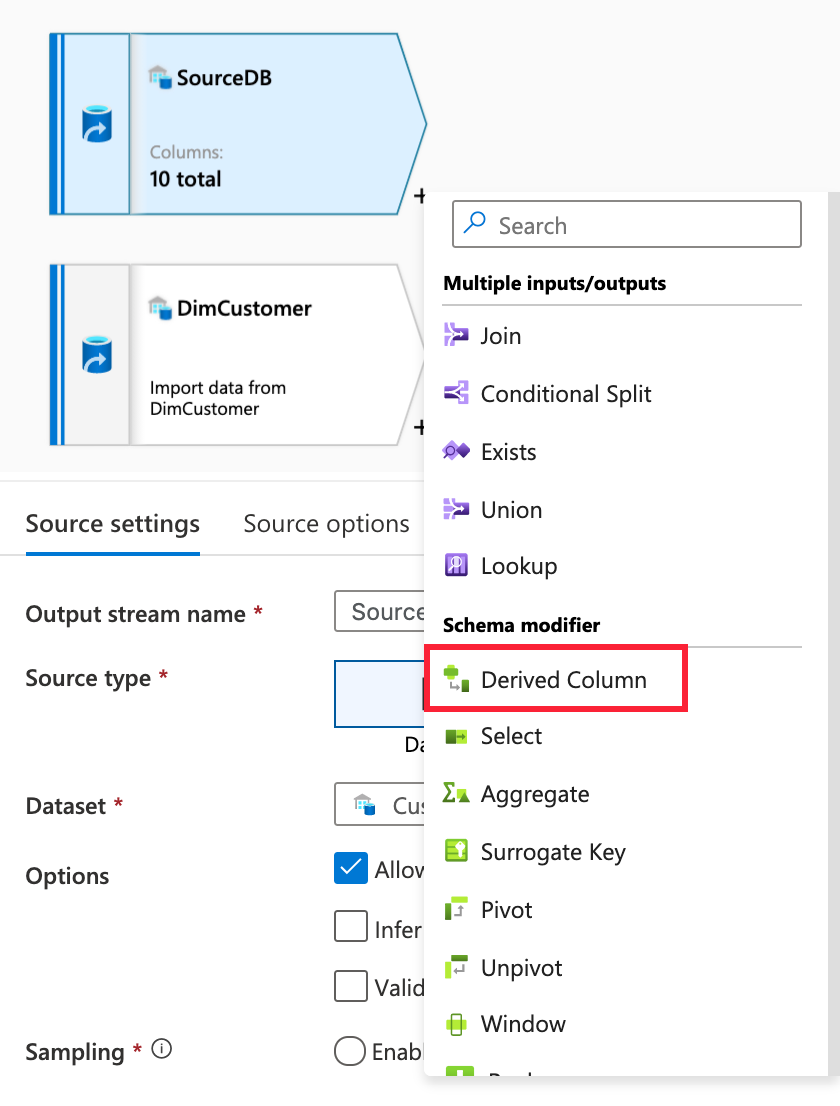
Task: Check the Infer drifted column types box
Action: (x=351, y=926)
